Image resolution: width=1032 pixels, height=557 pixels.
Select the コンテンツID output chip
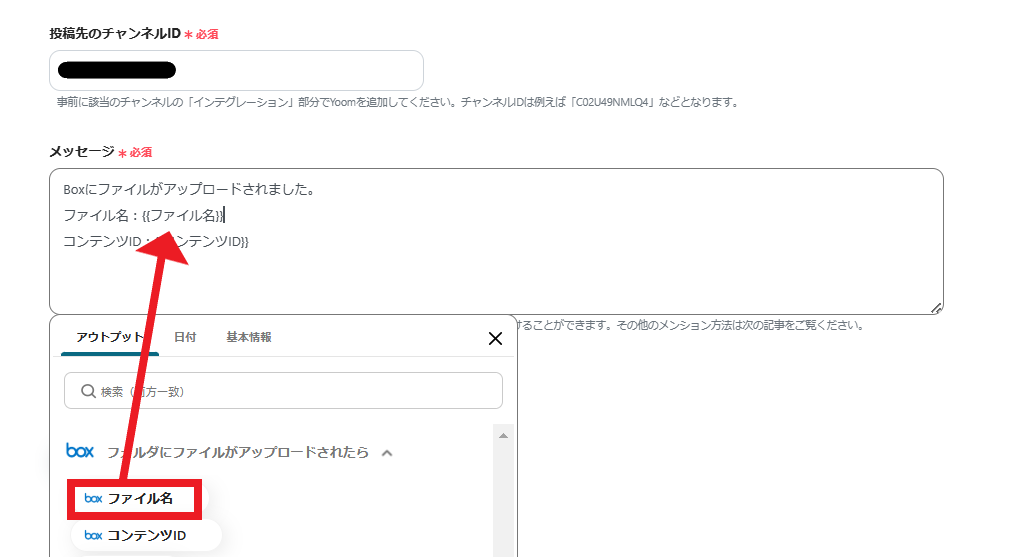pyautogui.click(x=146, y=535)
